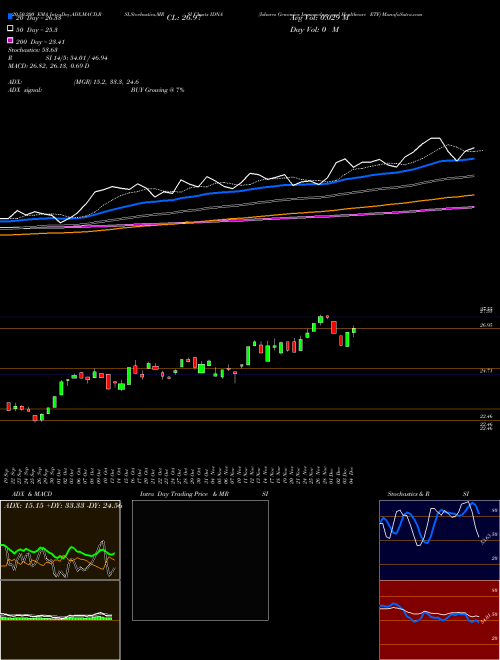The width and height of the screenshot is (500, 660).
Task: Click the magenta 200 Day legend swatch
Action: 11,41
